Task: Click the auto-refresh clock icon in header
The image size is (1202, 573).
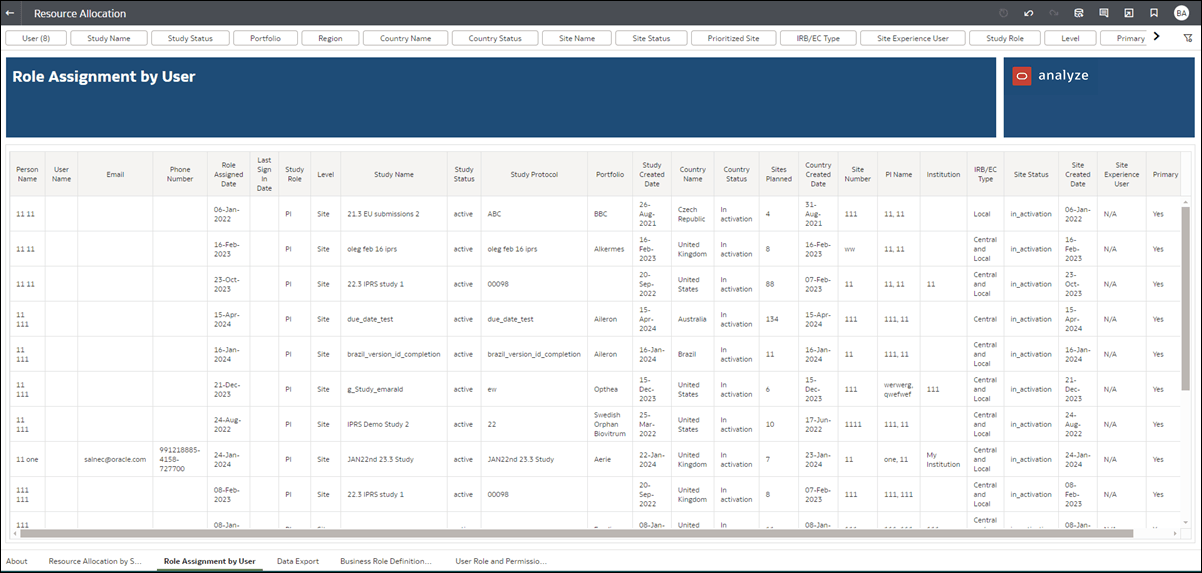Action: click(x=1004, y=13)
